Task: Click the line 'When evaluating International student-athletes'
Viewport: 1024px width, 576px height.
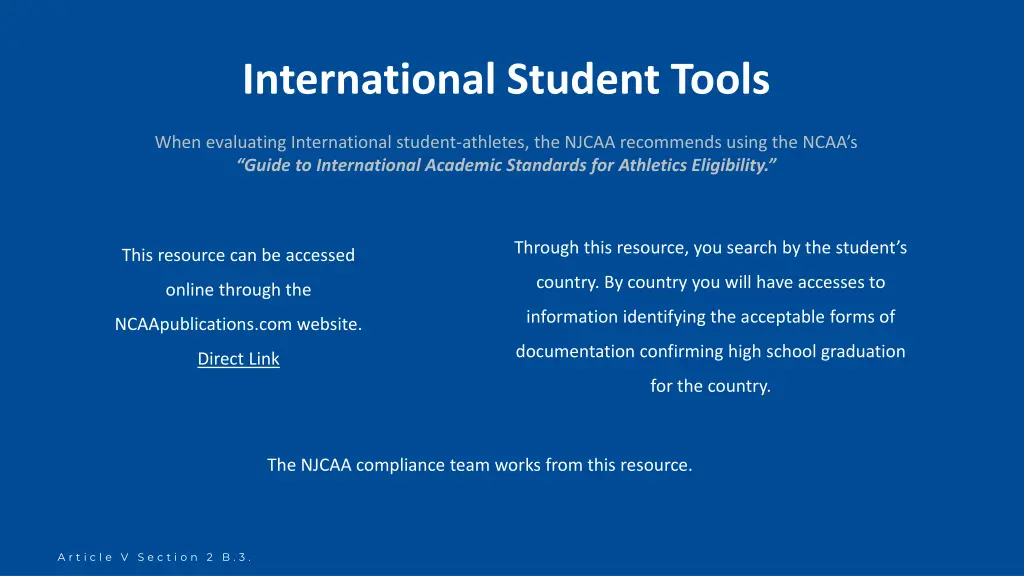Action: tap(506, 142)
